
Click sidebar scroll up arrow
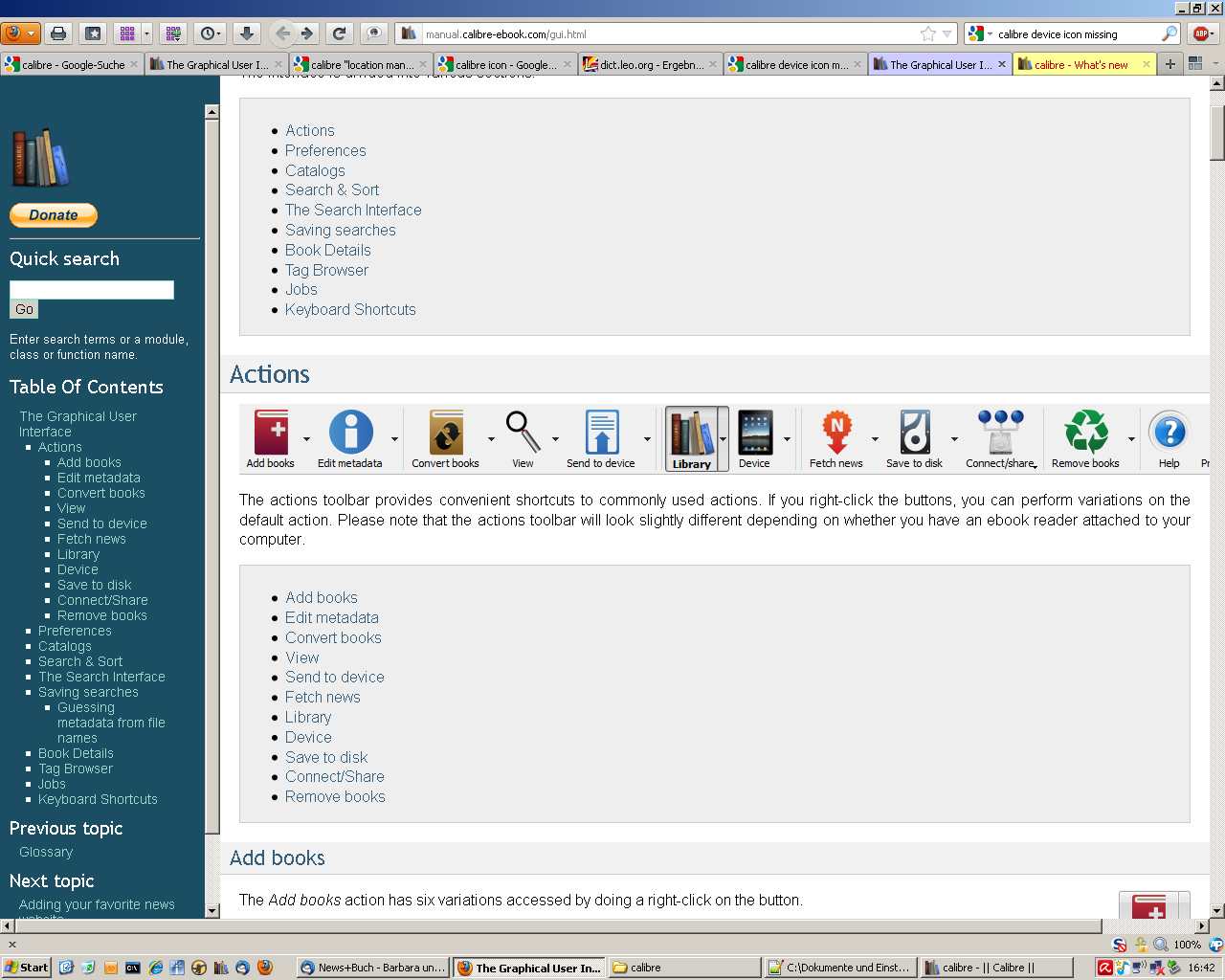212,112
